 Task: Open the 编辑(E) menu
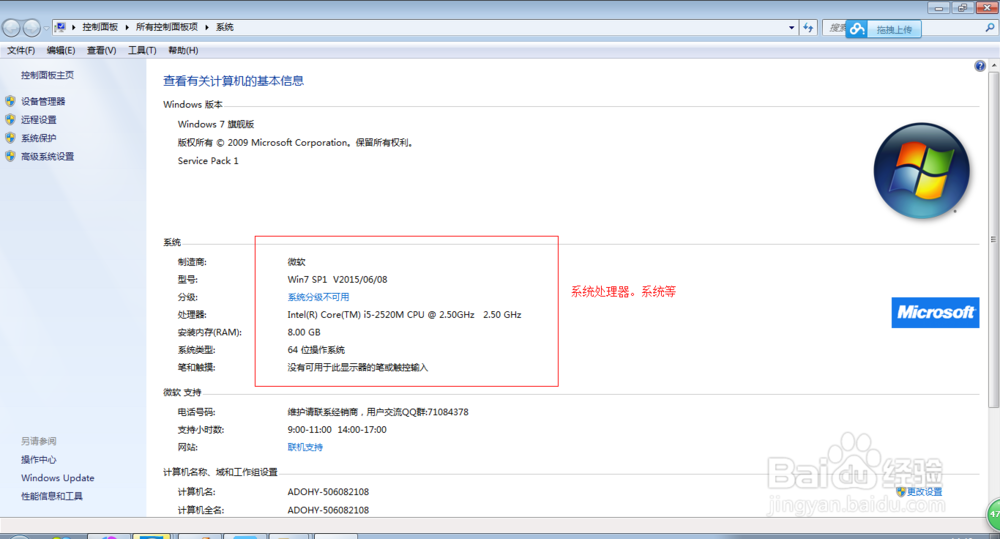point(61,50)
